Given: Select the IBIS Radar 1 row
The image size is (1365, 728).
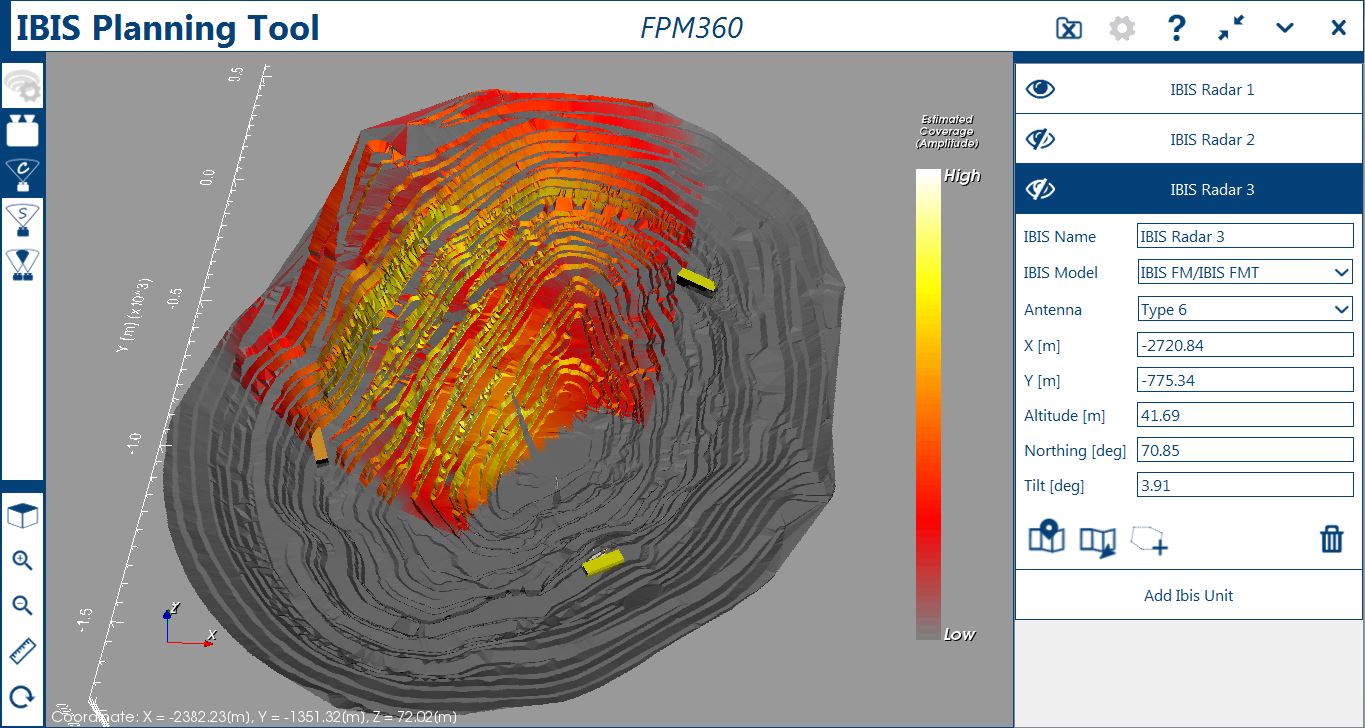Looking at the screenshot, I should point(1189,89).
